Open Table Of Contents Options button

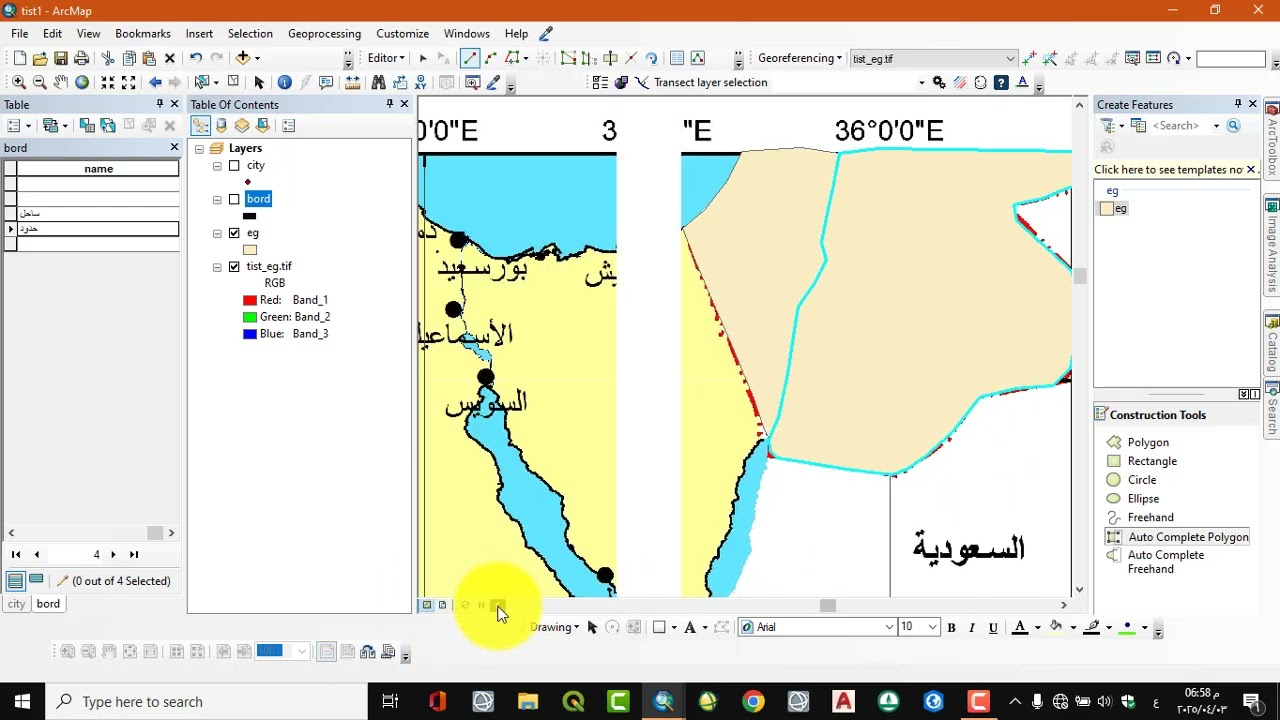click(288, 125)
